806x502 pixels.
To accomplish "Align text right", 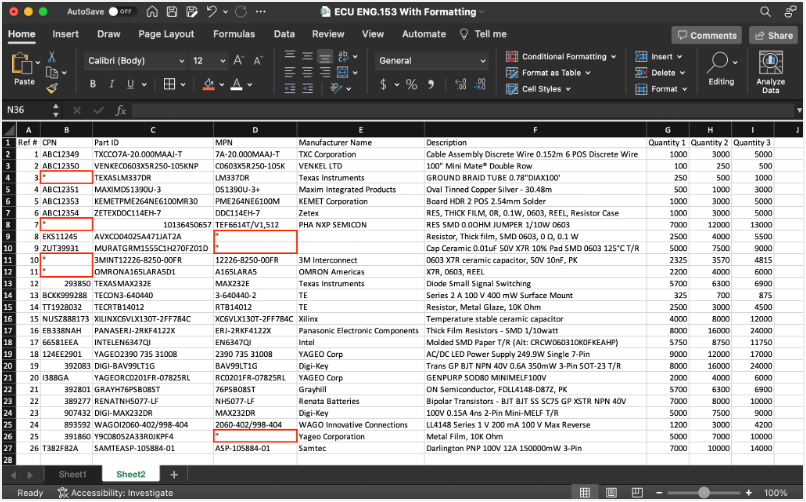I will tap(325, 72).
